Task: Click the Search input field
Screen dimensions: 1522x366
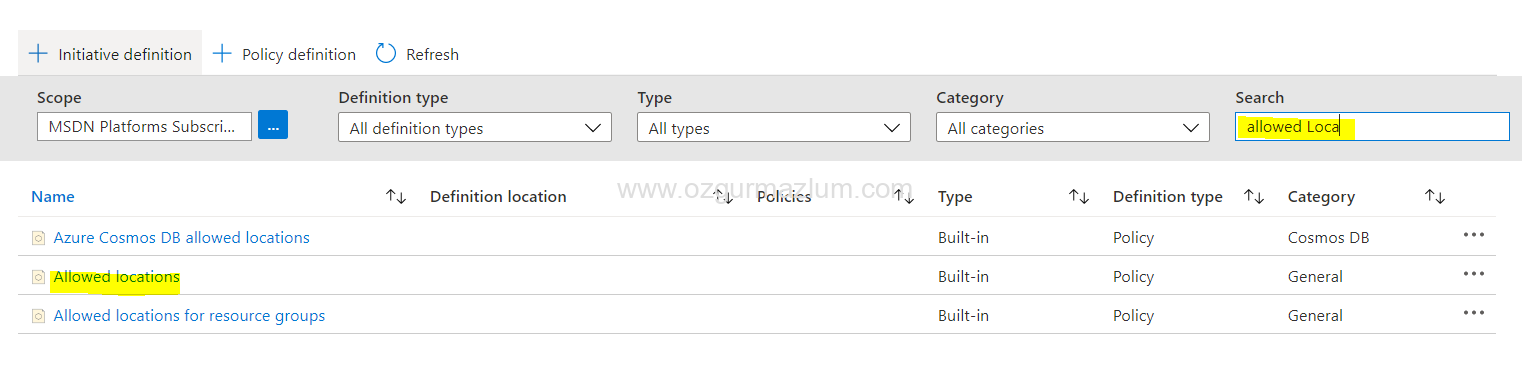Action: (x=1372, y=127)
